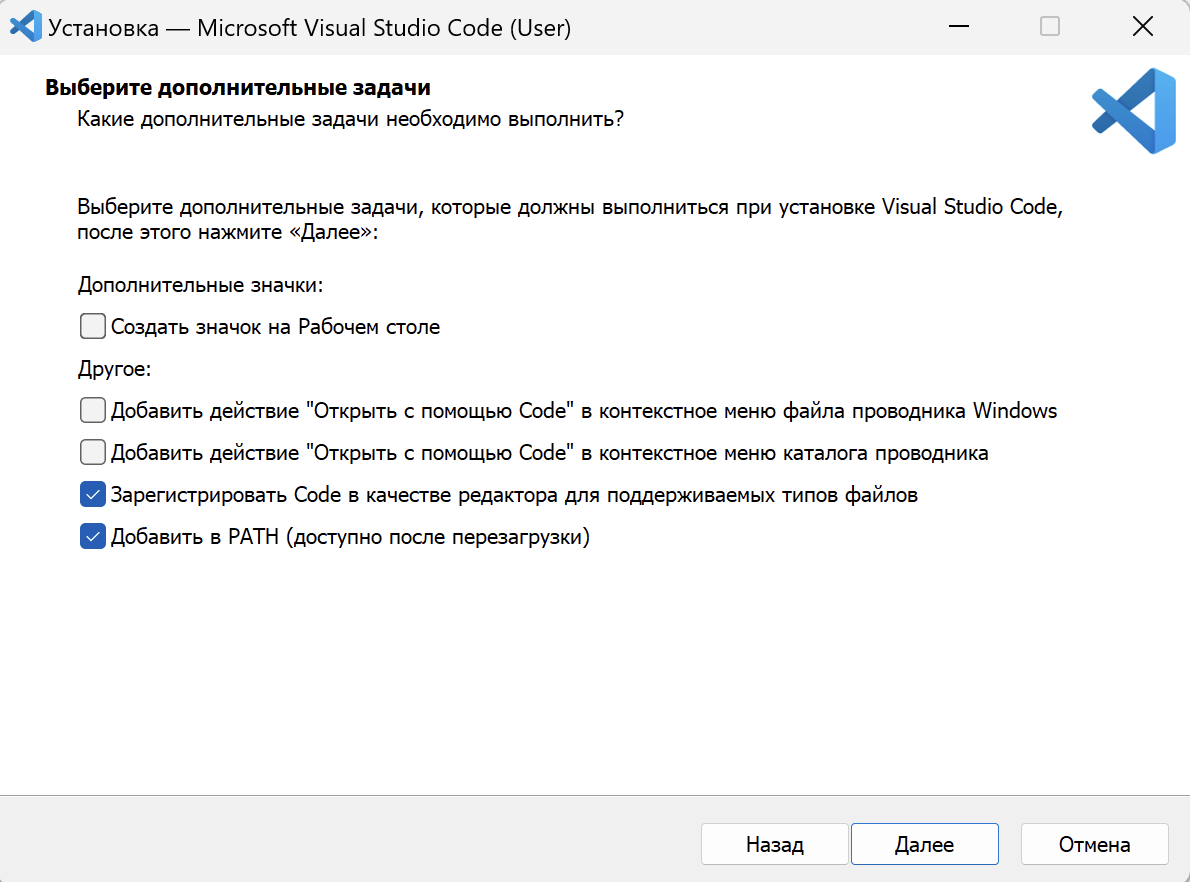Uncheck the 'Зарегистрировать Code в качестве редактора' checkbox
This screenshot has height=882, width=1190.
click(x=93, y=495)
